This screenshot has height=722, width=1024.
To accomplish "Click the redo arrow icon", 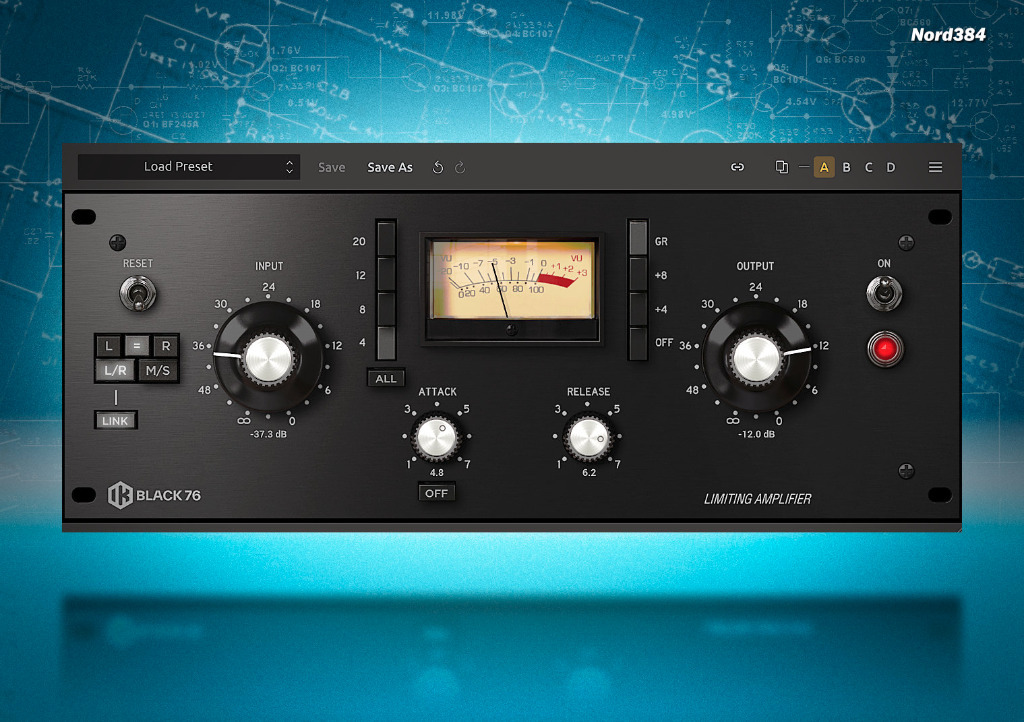I will click(x=460, y=168).
